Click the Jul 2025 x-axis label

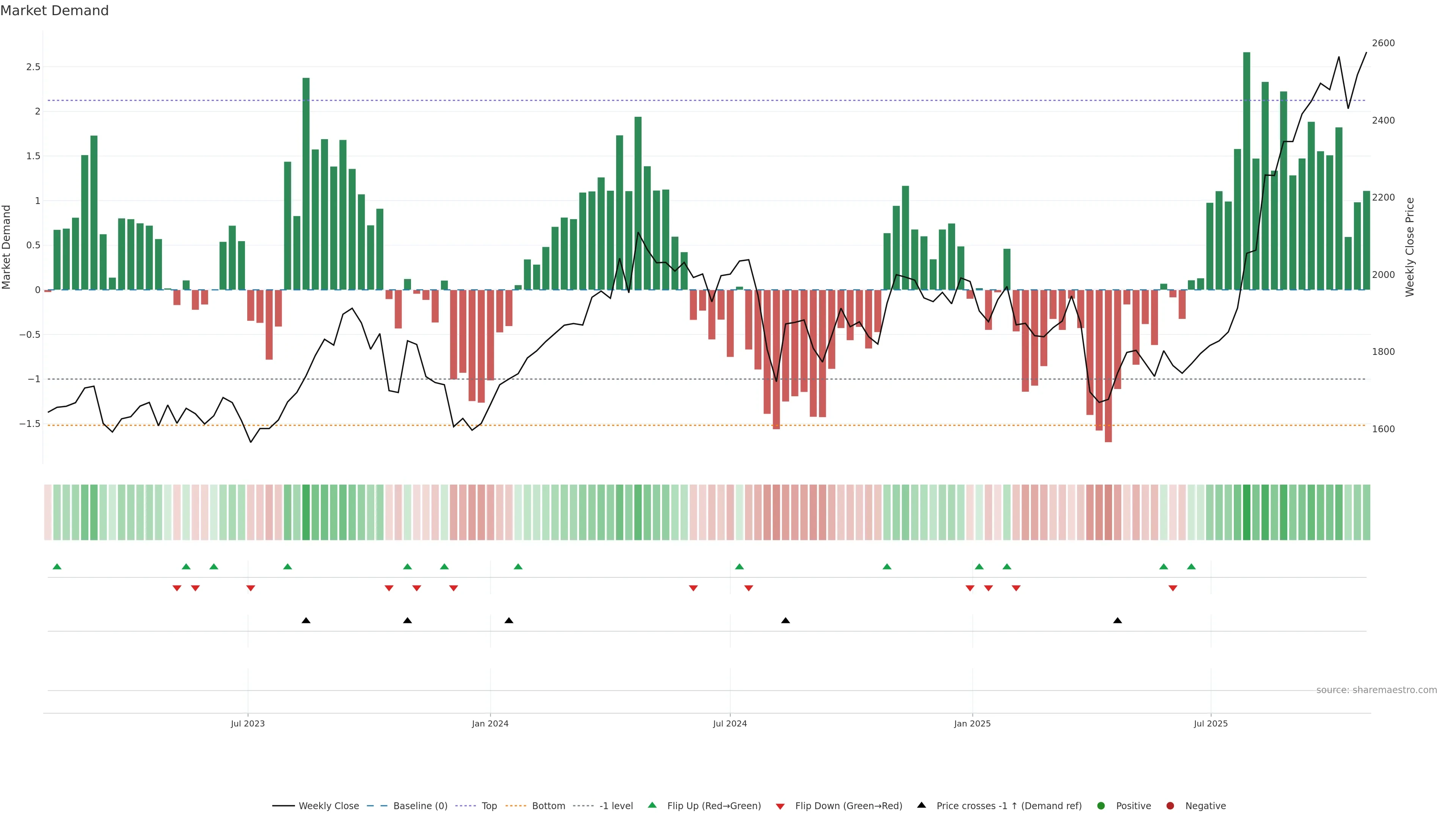tap(1211, 723)
